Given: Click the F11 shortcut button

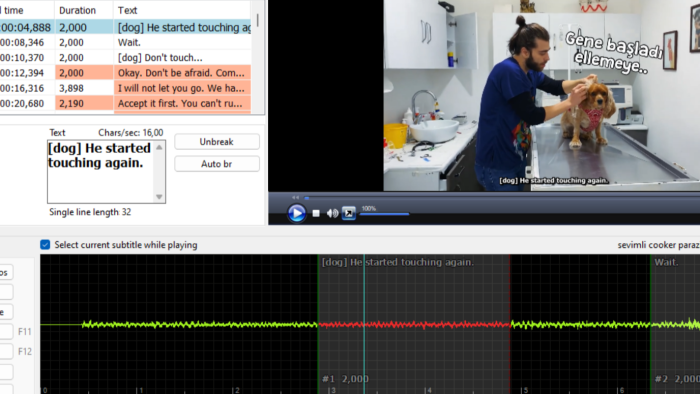Looking at the screenshot, I should (6, 332).
